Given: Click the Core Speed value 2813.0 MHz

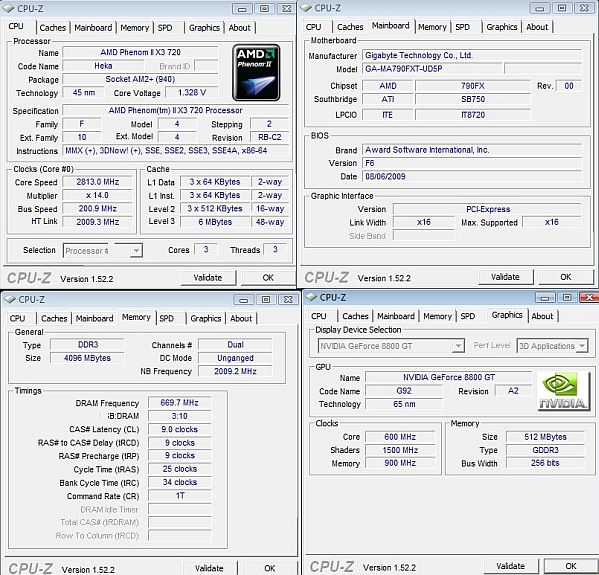Looking at the screenshot, I should click(x=97, y=182).
